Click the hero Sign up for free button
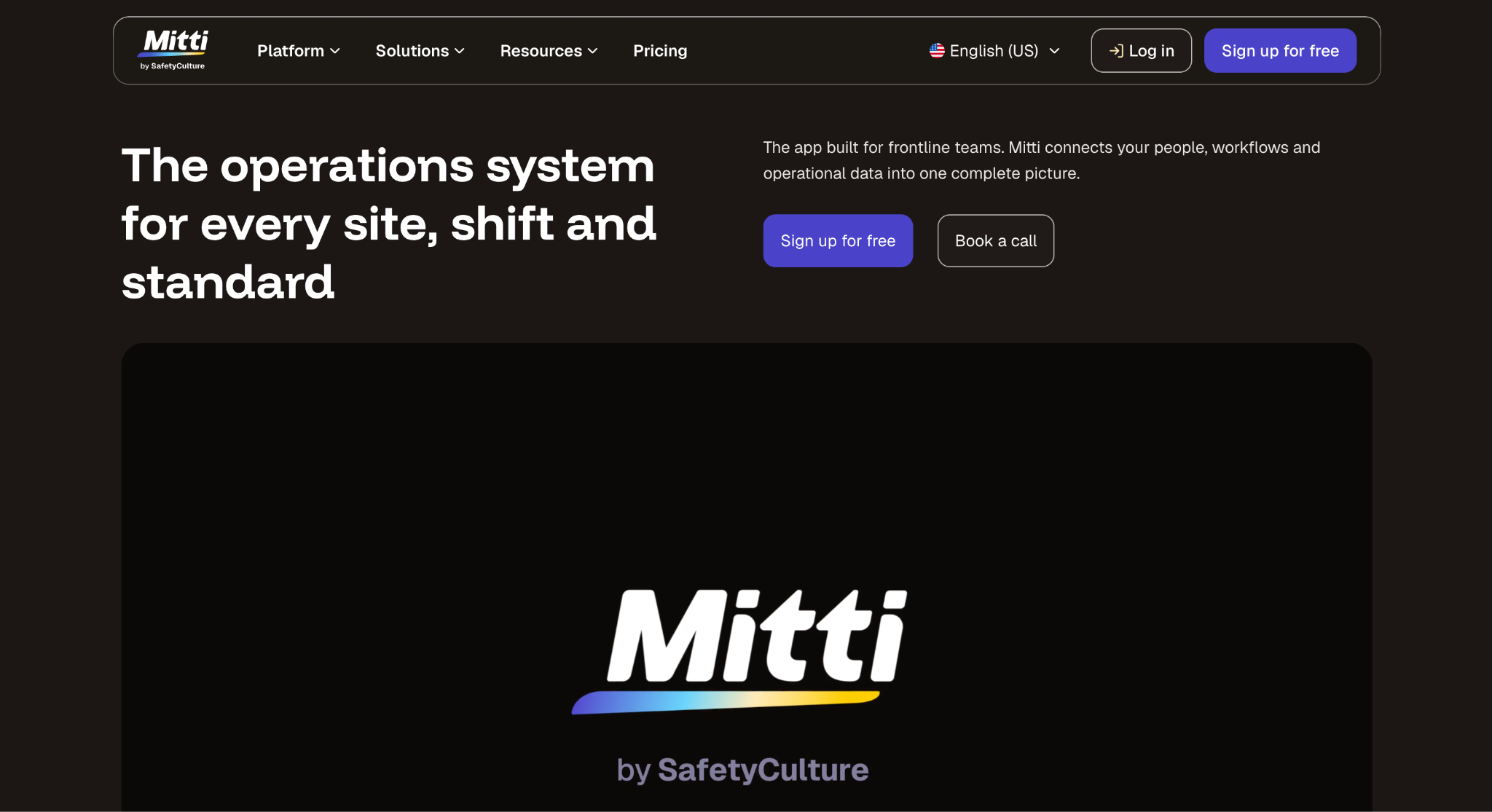1492x812 pixels. [838, 240]
